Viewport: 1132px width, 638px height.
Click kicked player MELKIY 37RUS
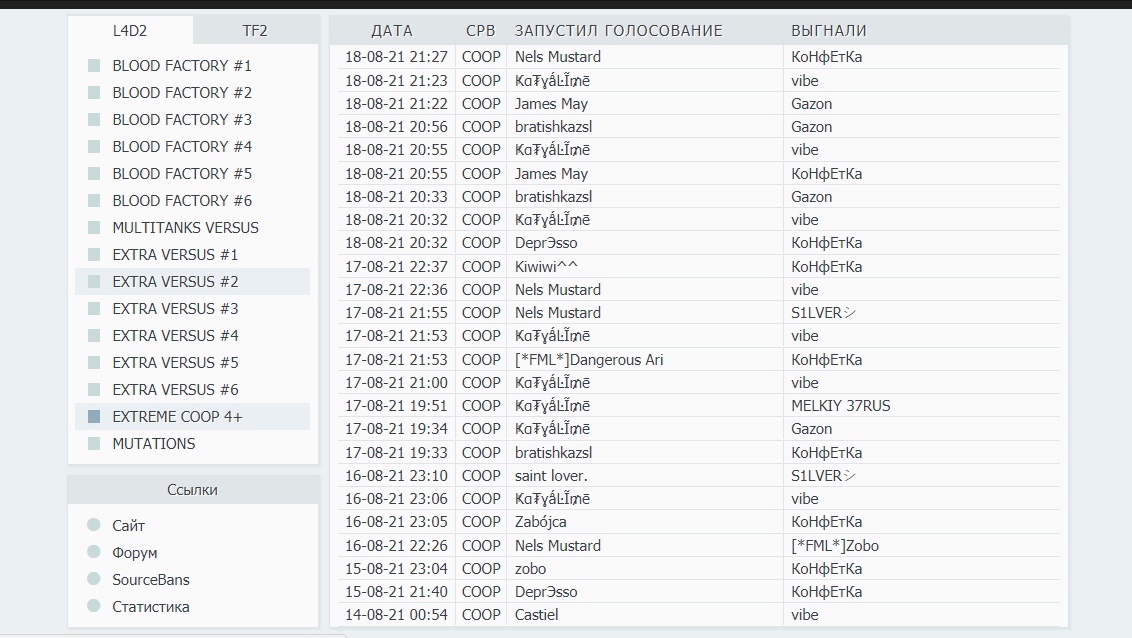pyautogui.click(x=840, y=406)
